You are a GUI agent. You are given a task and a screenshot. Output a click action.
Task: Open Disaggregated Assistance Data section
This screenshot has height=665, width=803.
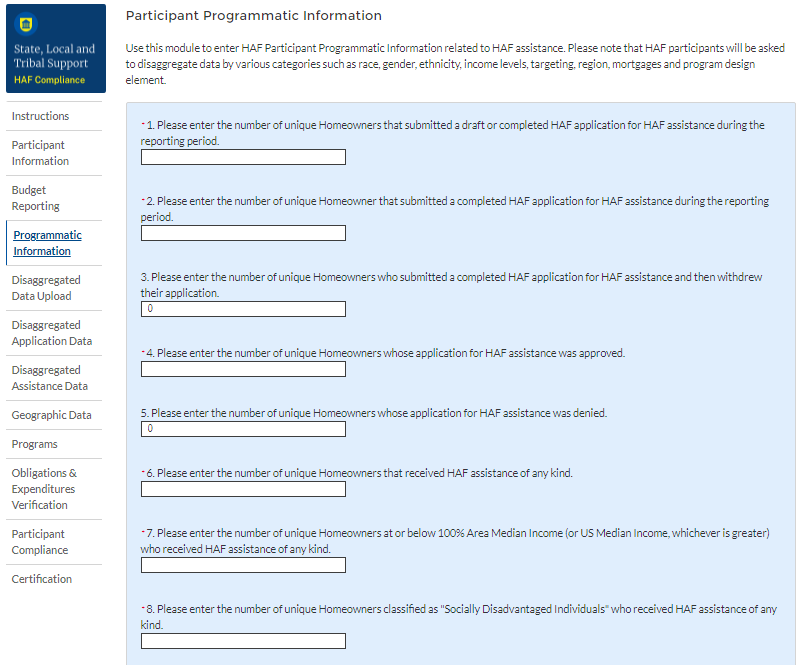(50, 378)
